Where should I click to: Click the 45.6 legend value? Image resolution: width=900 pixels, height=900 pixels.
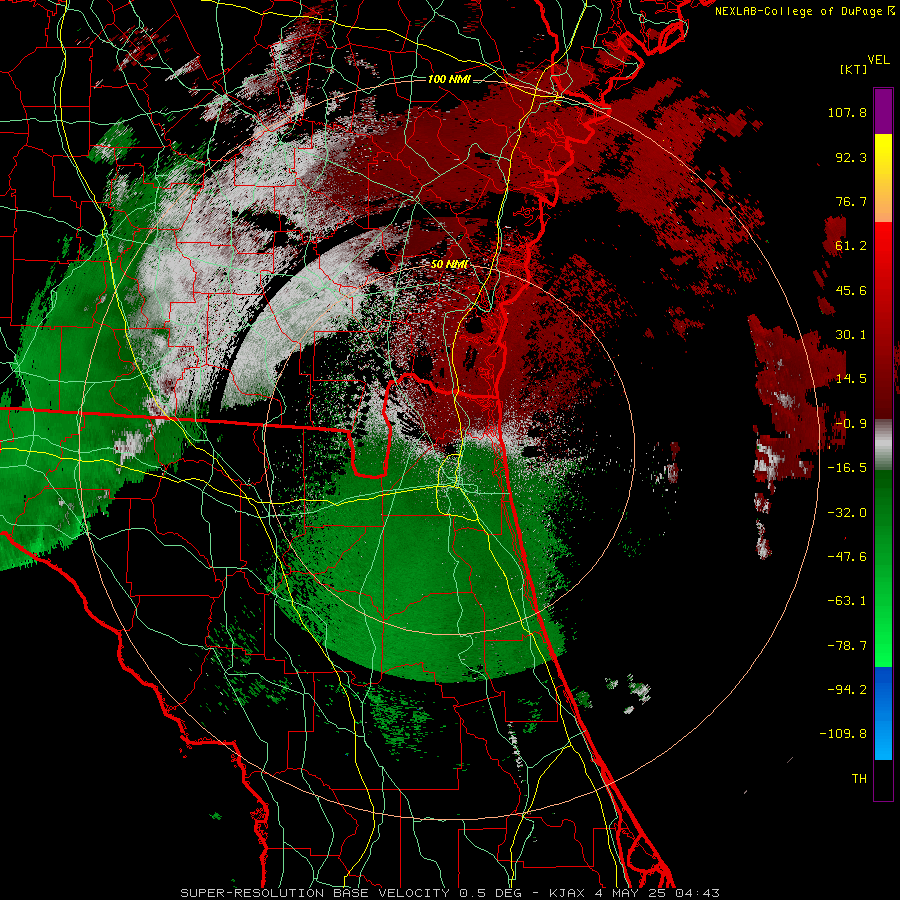click(x=851, y=290)
